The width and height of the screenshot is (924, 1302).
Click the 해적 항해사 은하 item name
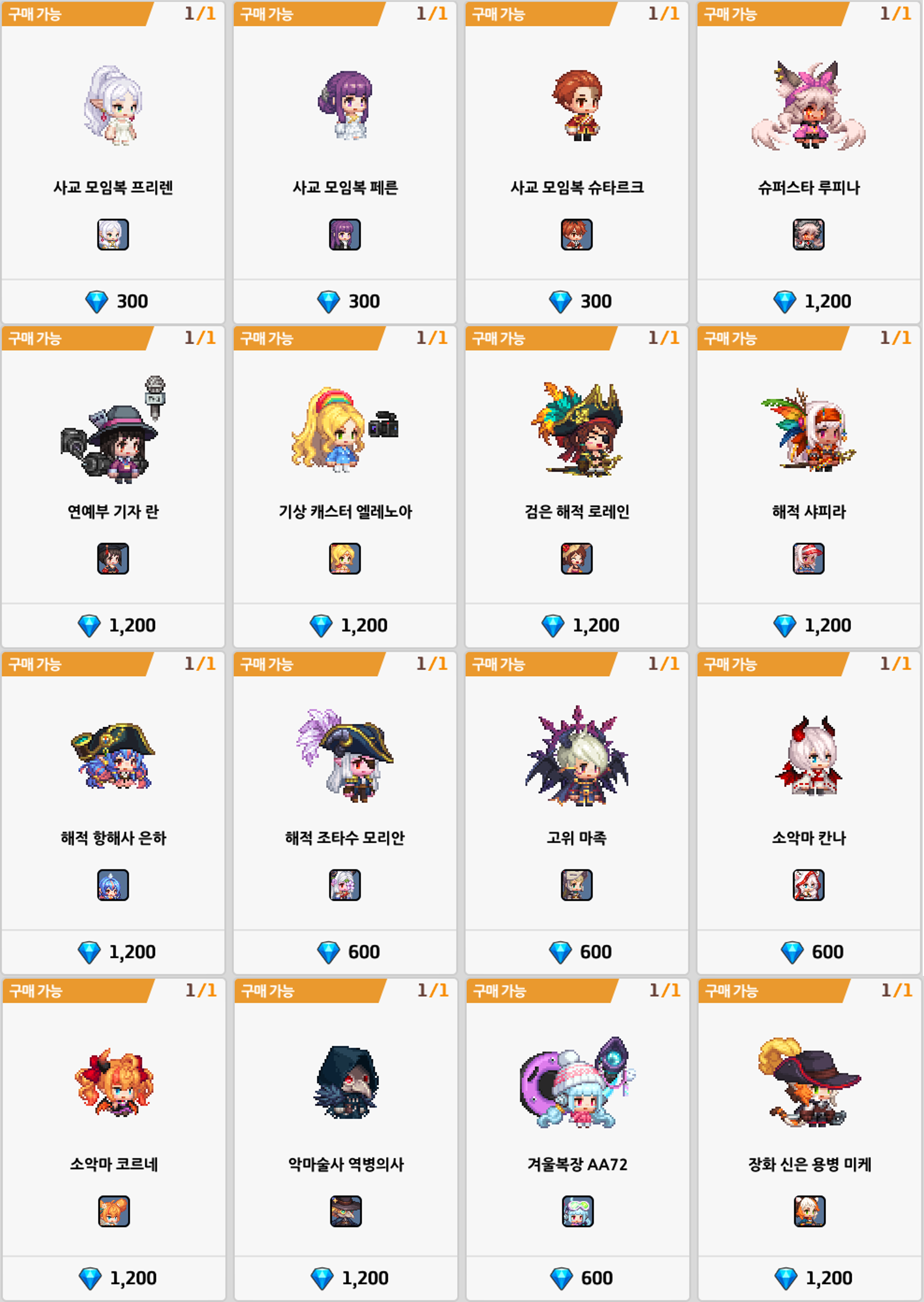pos(113,838)
